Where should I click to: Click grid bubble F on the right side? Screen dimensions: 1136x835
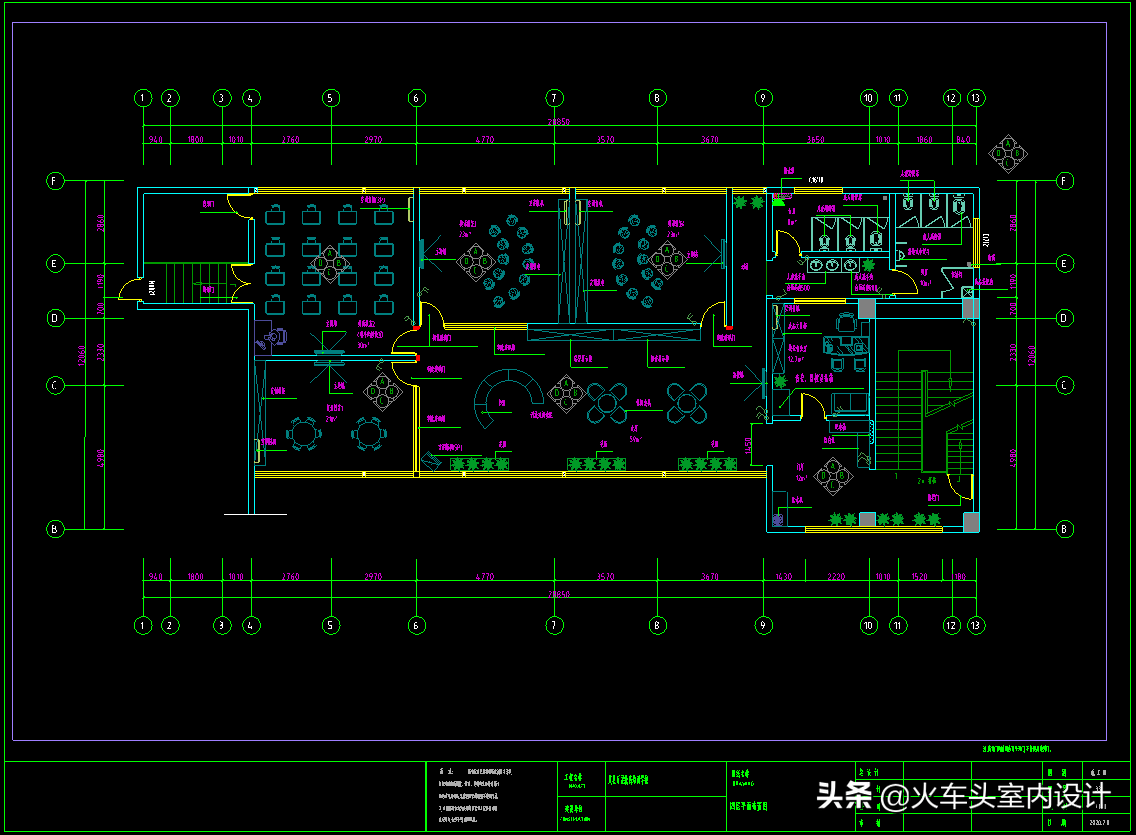(1065, 181)
